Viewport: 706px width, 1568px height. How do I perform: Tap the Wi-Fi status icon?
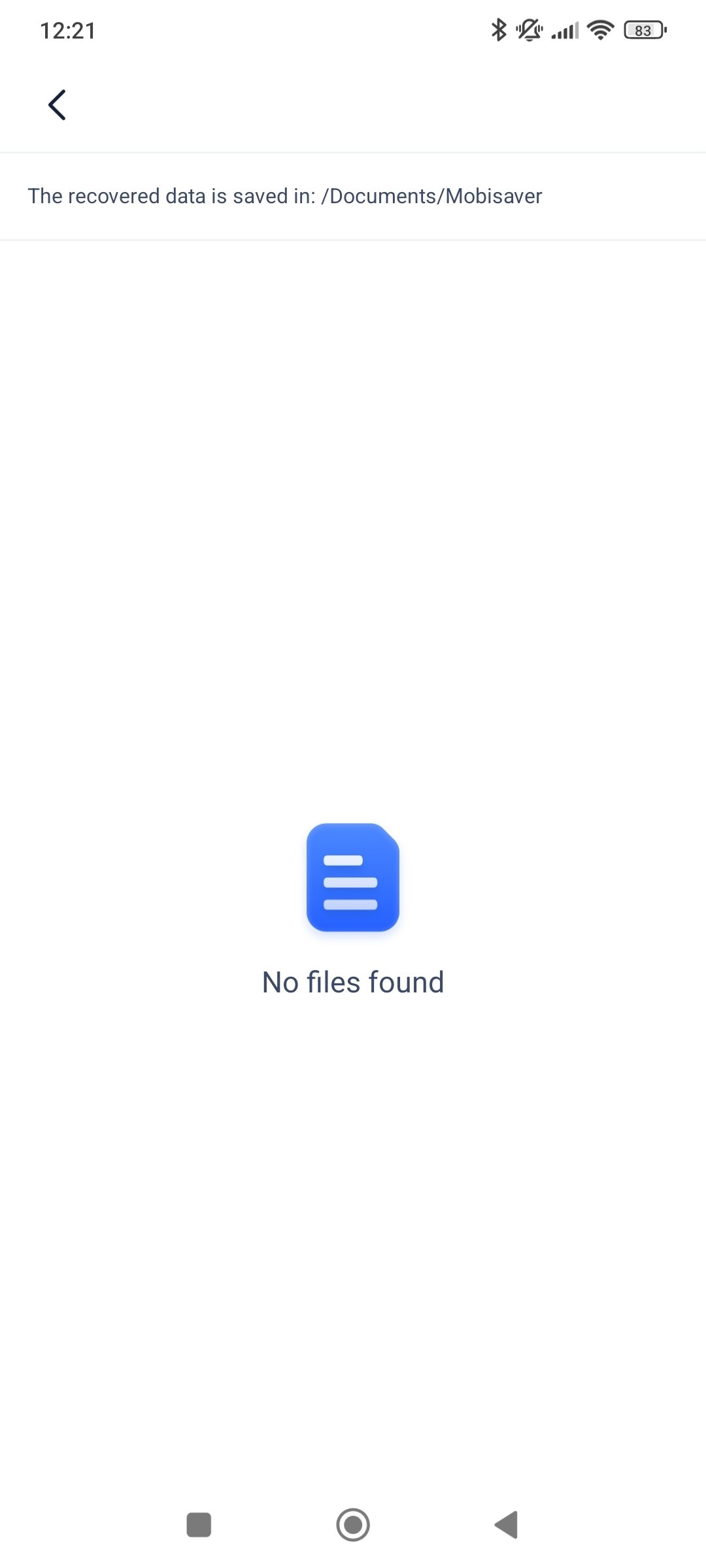[601, 30]
